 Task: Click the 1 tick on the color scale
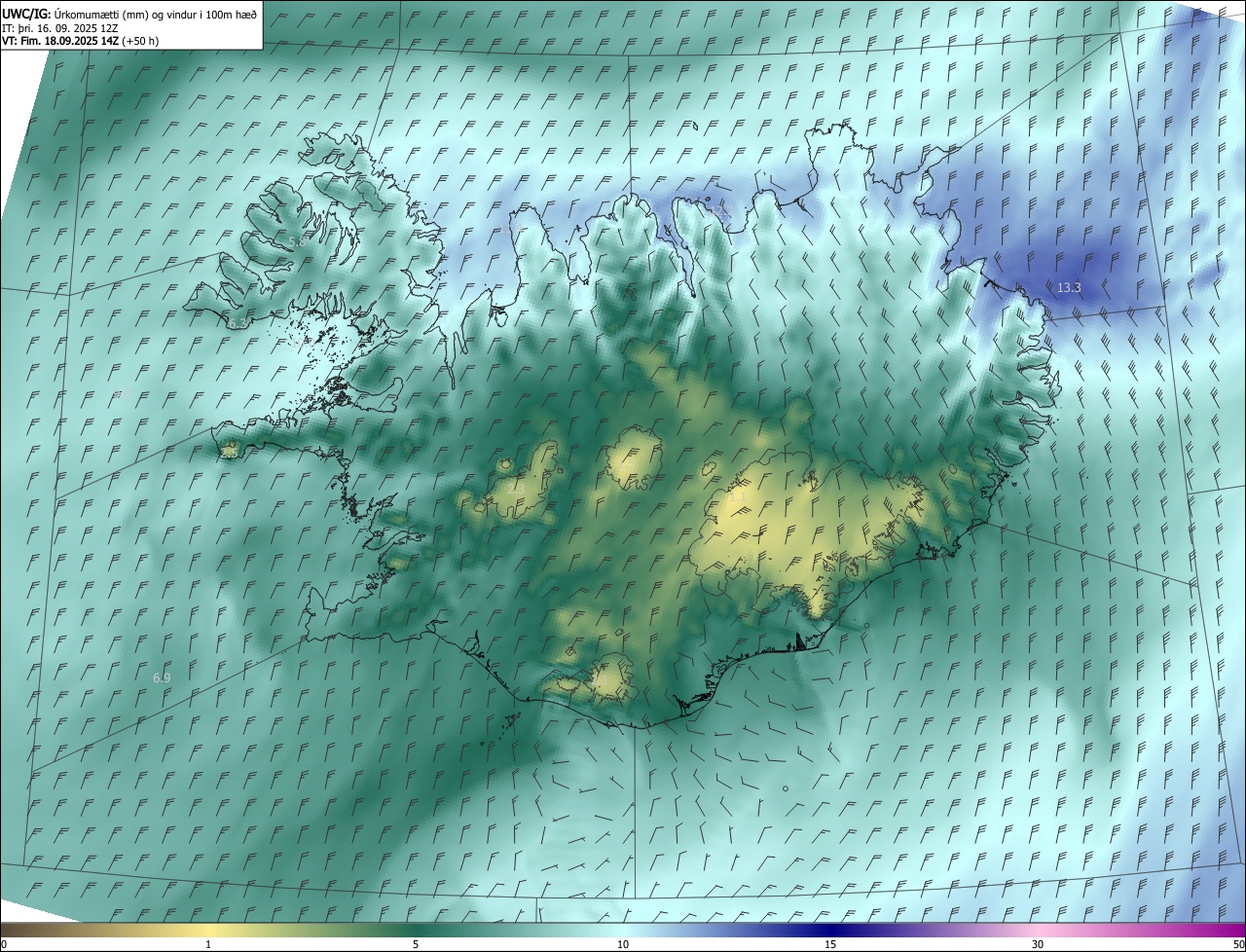(208, 944)
